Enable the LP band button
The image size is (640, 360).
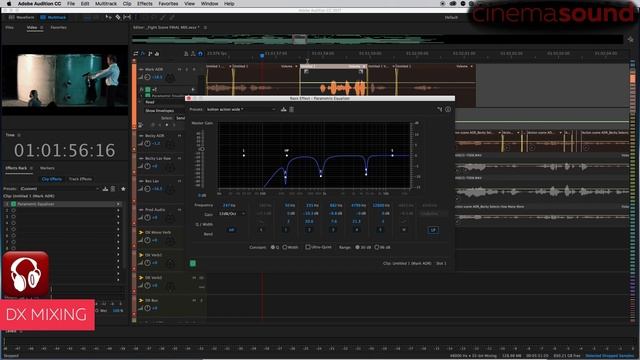pos(433,230)
